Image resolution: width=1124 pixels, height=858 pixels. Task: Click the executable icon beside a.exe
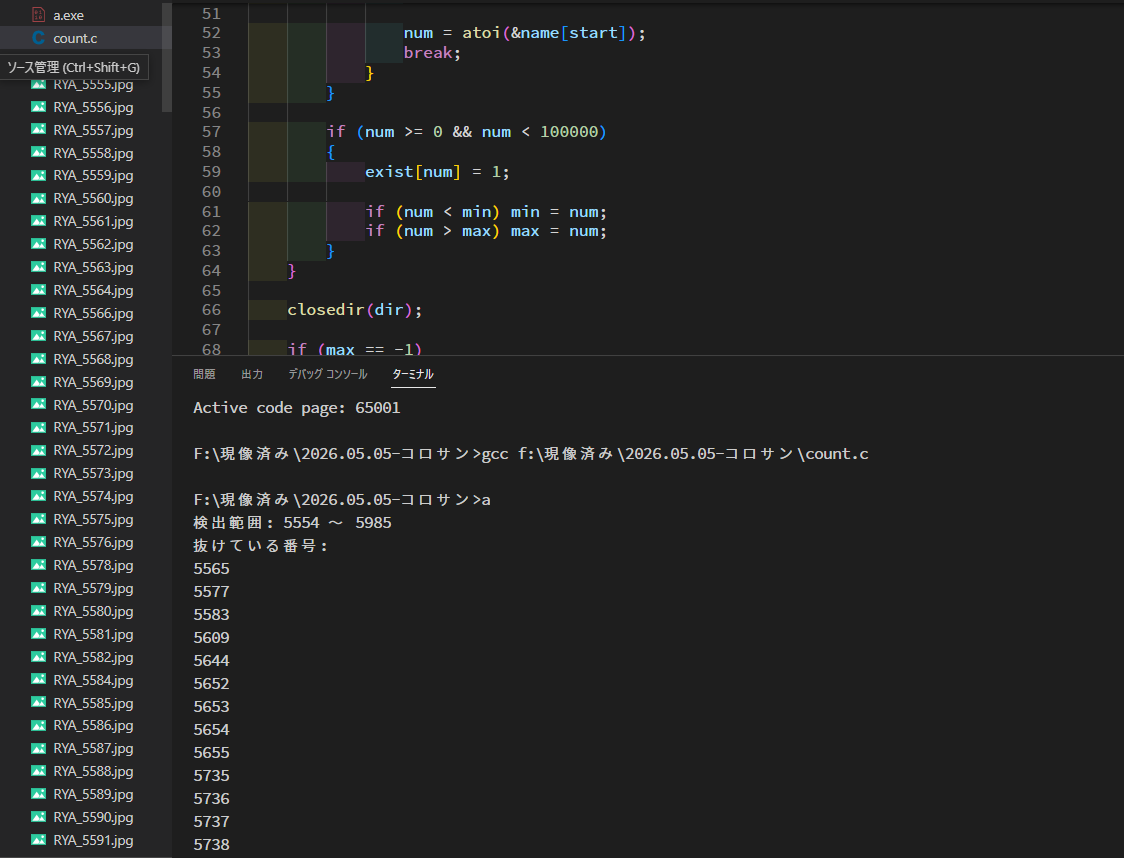coord(39,15)
